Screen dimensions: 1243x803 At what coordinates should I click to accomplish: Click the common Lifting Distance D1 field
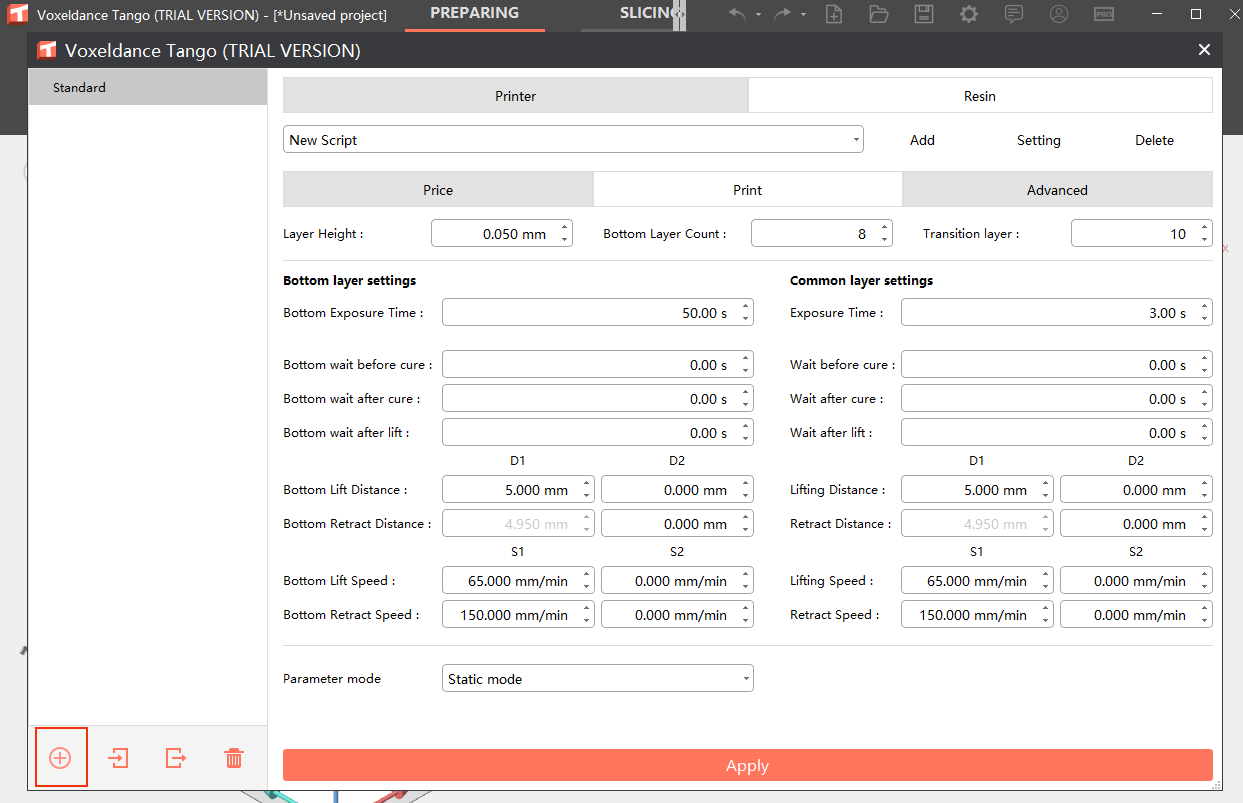(x=977, y=490)
